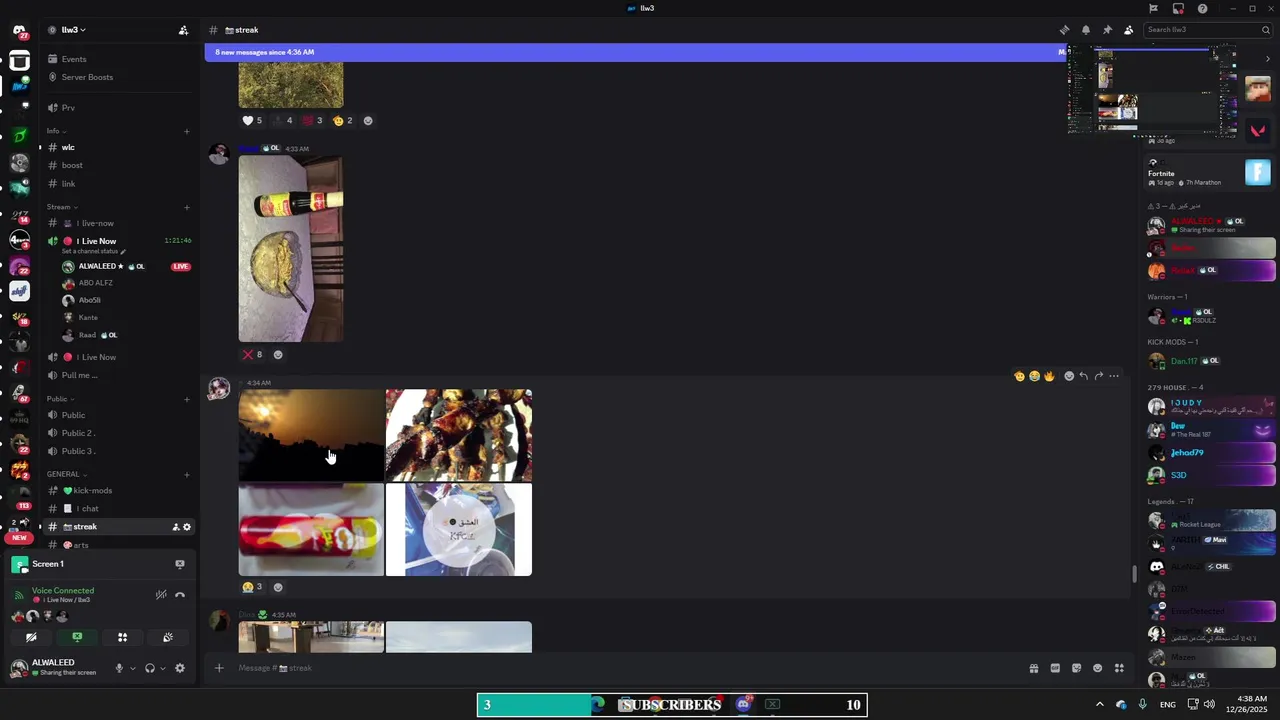The height and width of the screenshot is (720, 1280).
Task: Open notification settings bell icon
Action: (1086, 30)
